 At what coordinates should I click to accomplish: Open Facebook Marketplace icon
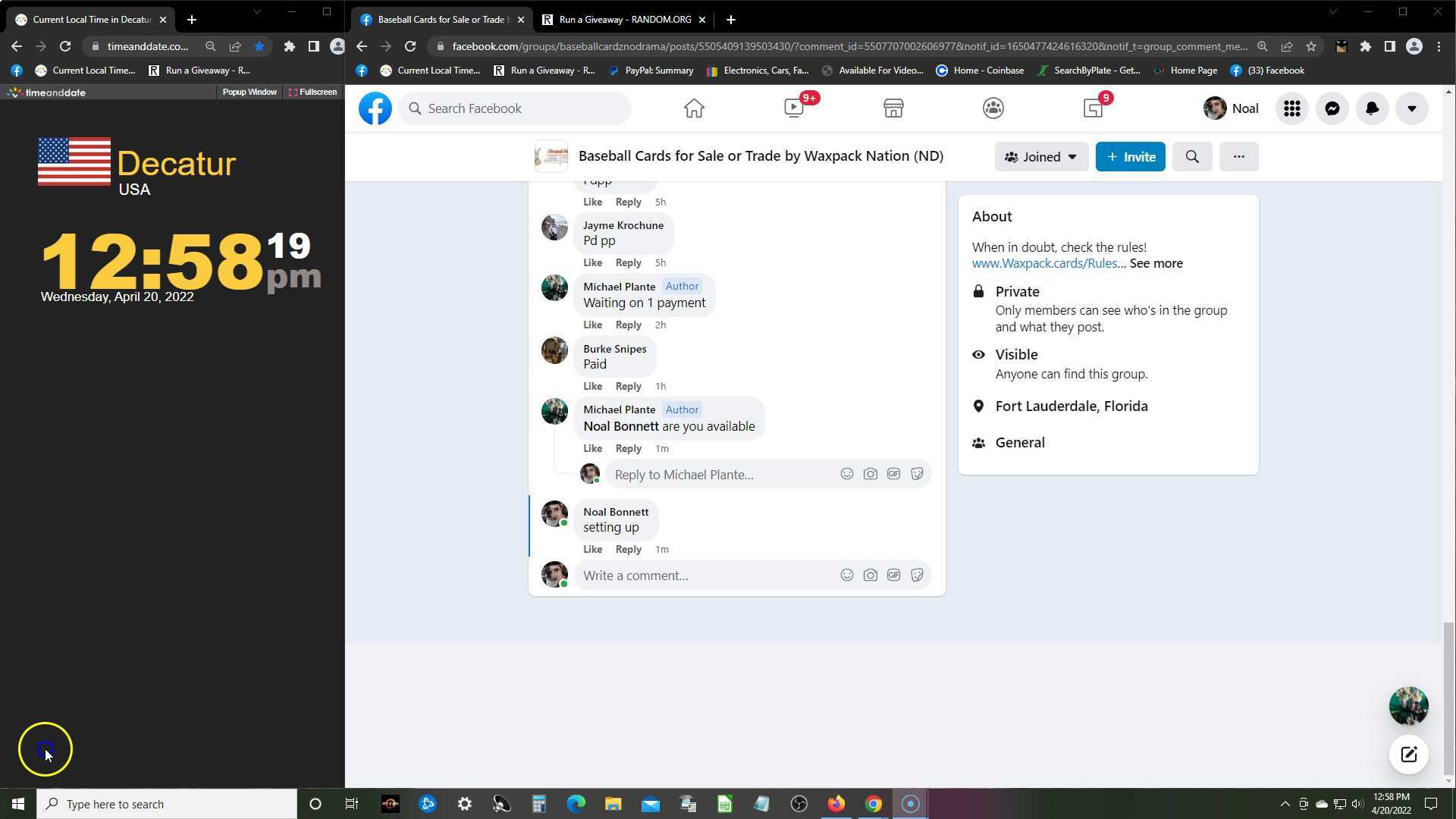[893, 108]
